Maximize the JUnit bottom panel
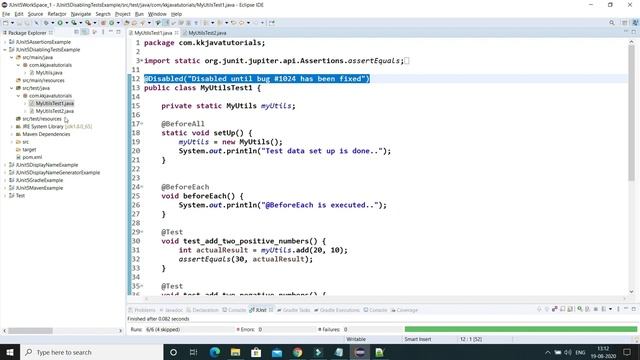This screenshot has width=640, height=360. (634, 309)
